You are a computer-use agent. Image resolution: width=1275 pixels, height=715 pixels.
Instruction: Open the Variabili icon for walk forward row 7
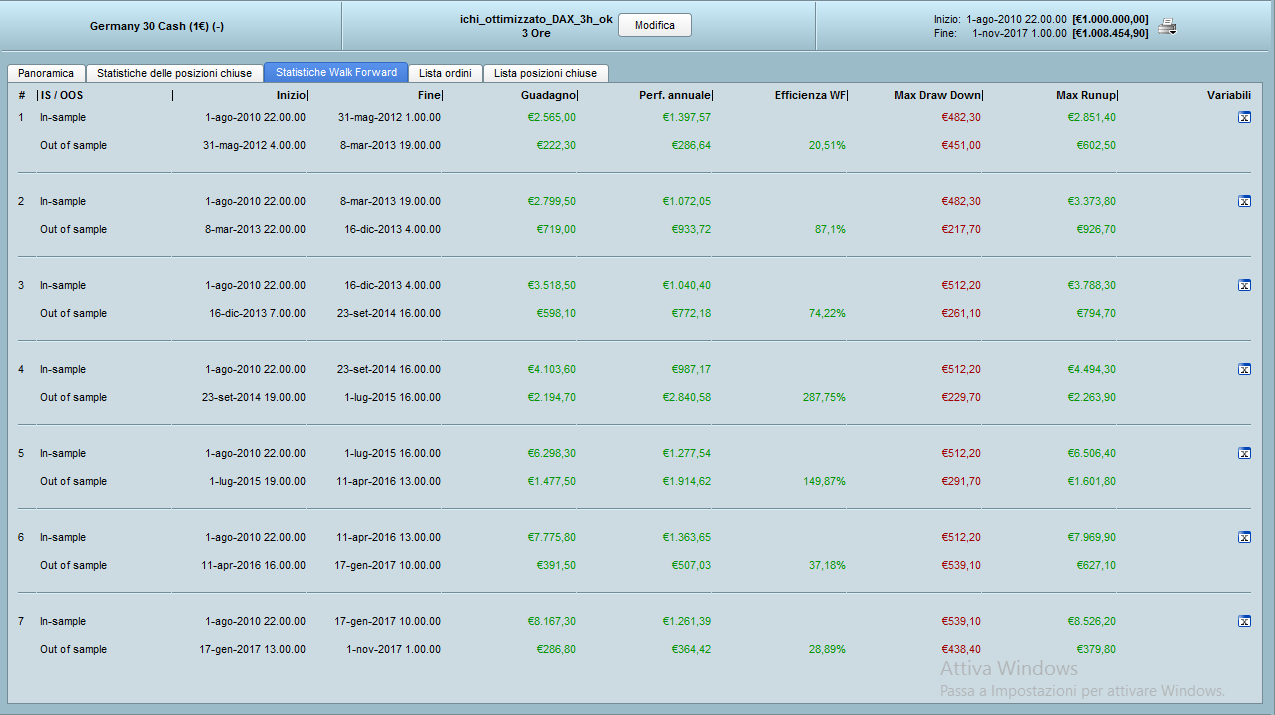[x=1244, y=622]
